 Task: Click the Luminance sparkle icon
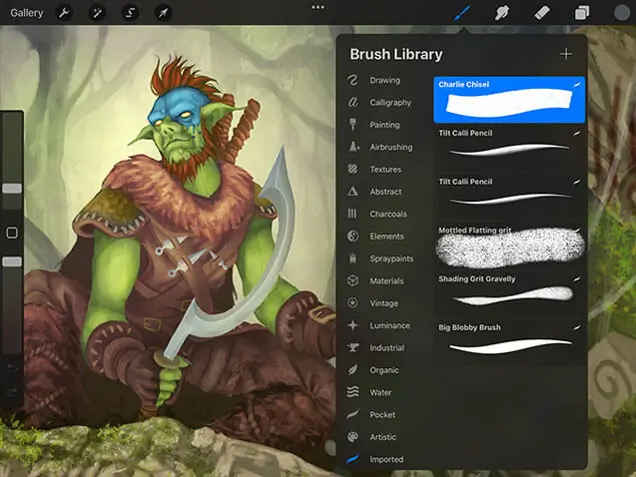point(353,325)
